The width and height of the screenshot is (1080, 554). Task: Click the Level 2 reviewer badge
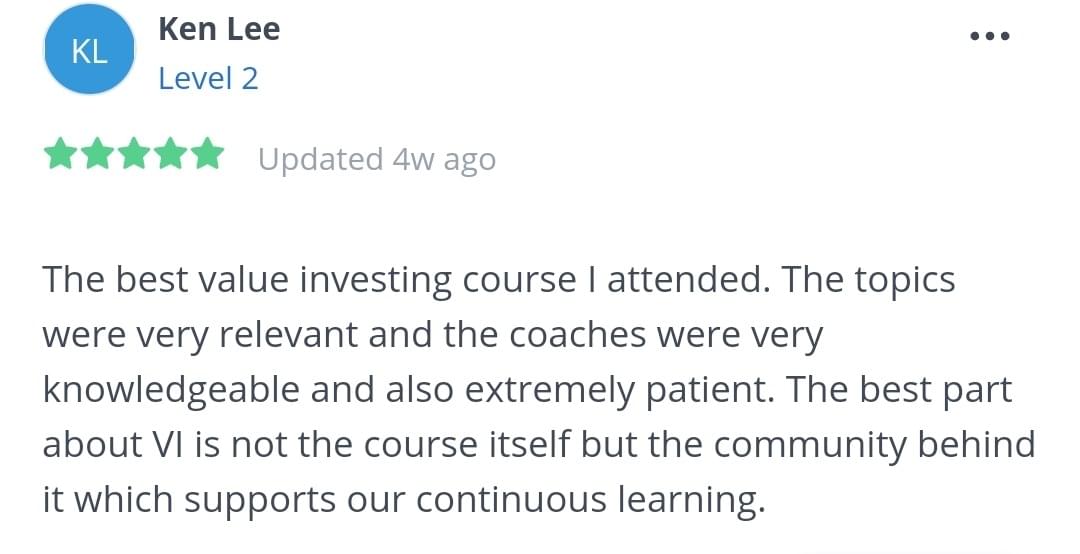(208, 78)
